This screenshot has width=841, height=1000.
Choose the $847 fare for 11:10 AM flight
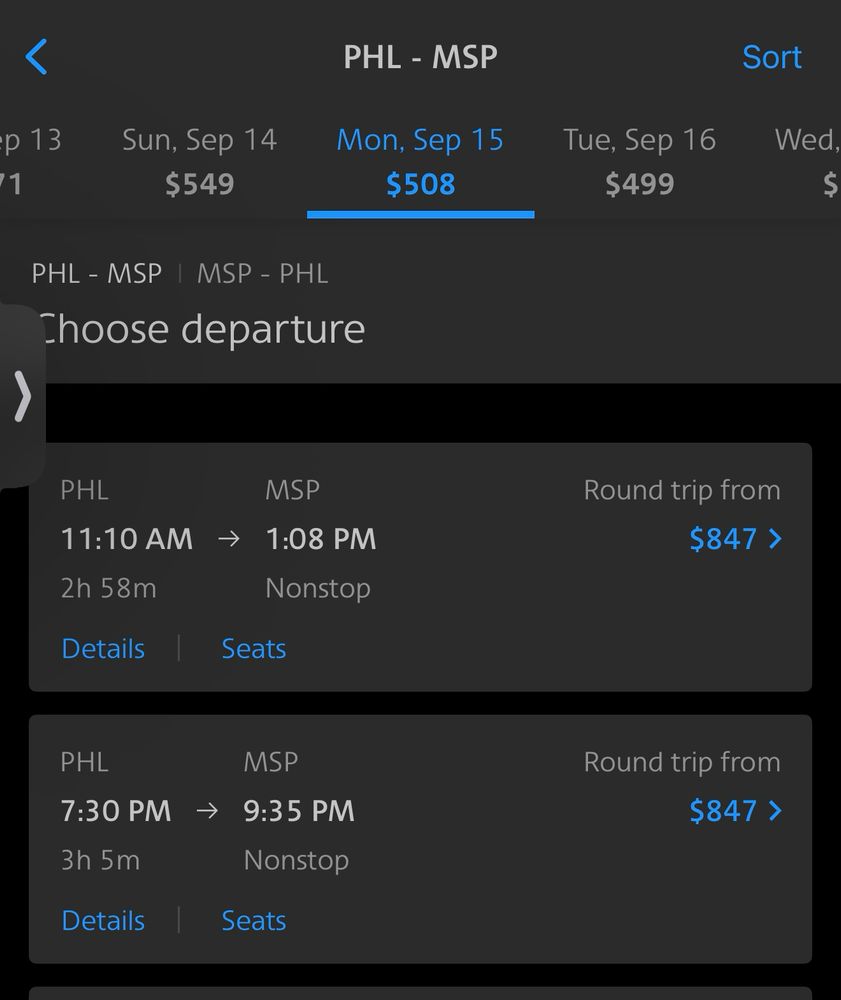[722, 539]
